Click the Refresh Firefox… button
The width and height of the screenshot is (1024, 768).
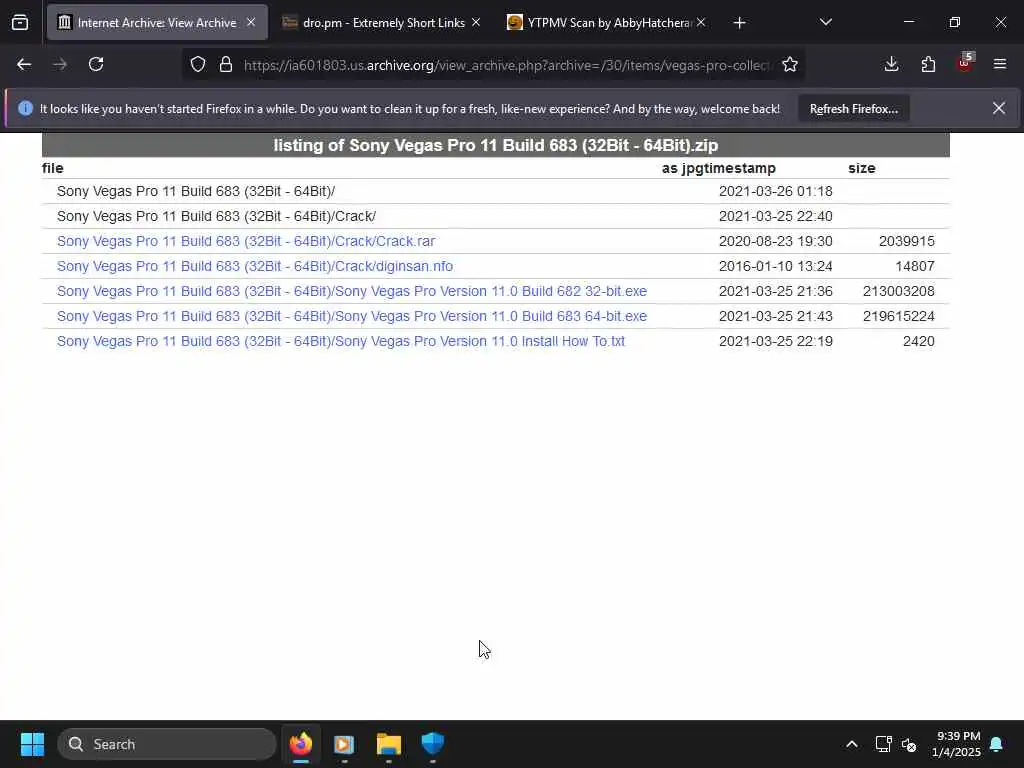click(x=854, y=108)
